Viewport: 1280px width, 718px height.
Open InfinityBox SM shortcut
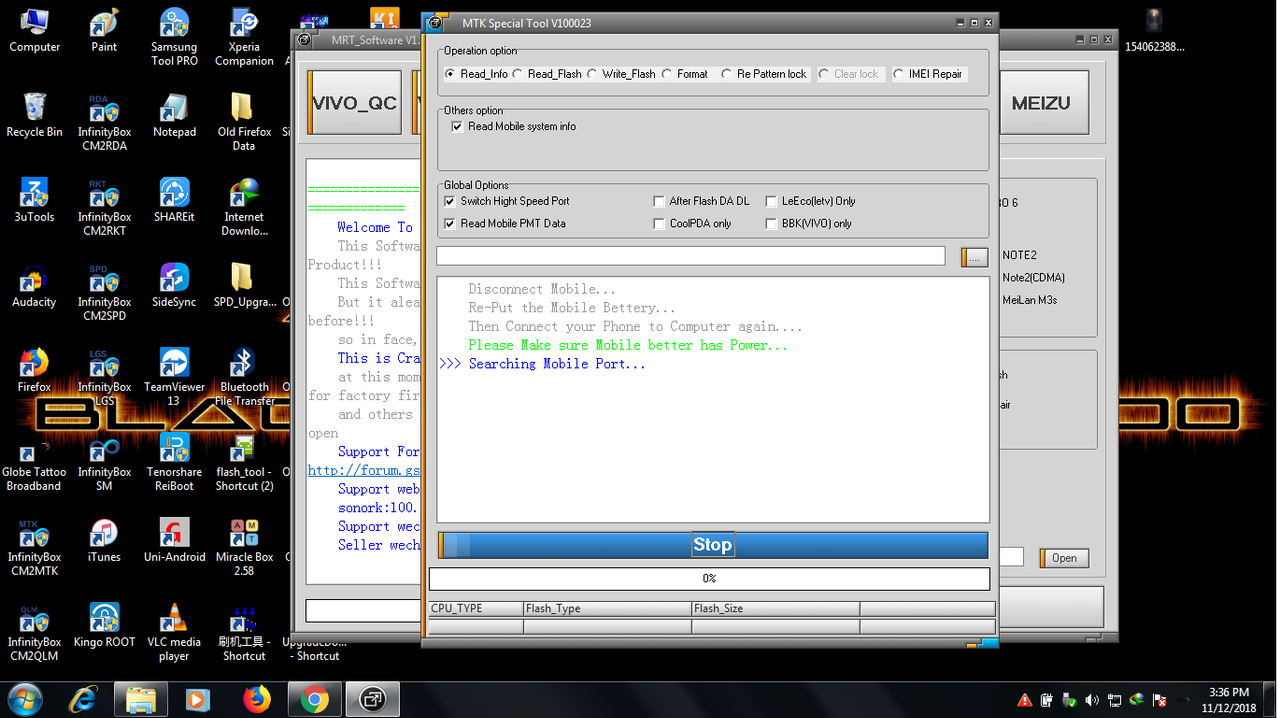tap(104, 463)
